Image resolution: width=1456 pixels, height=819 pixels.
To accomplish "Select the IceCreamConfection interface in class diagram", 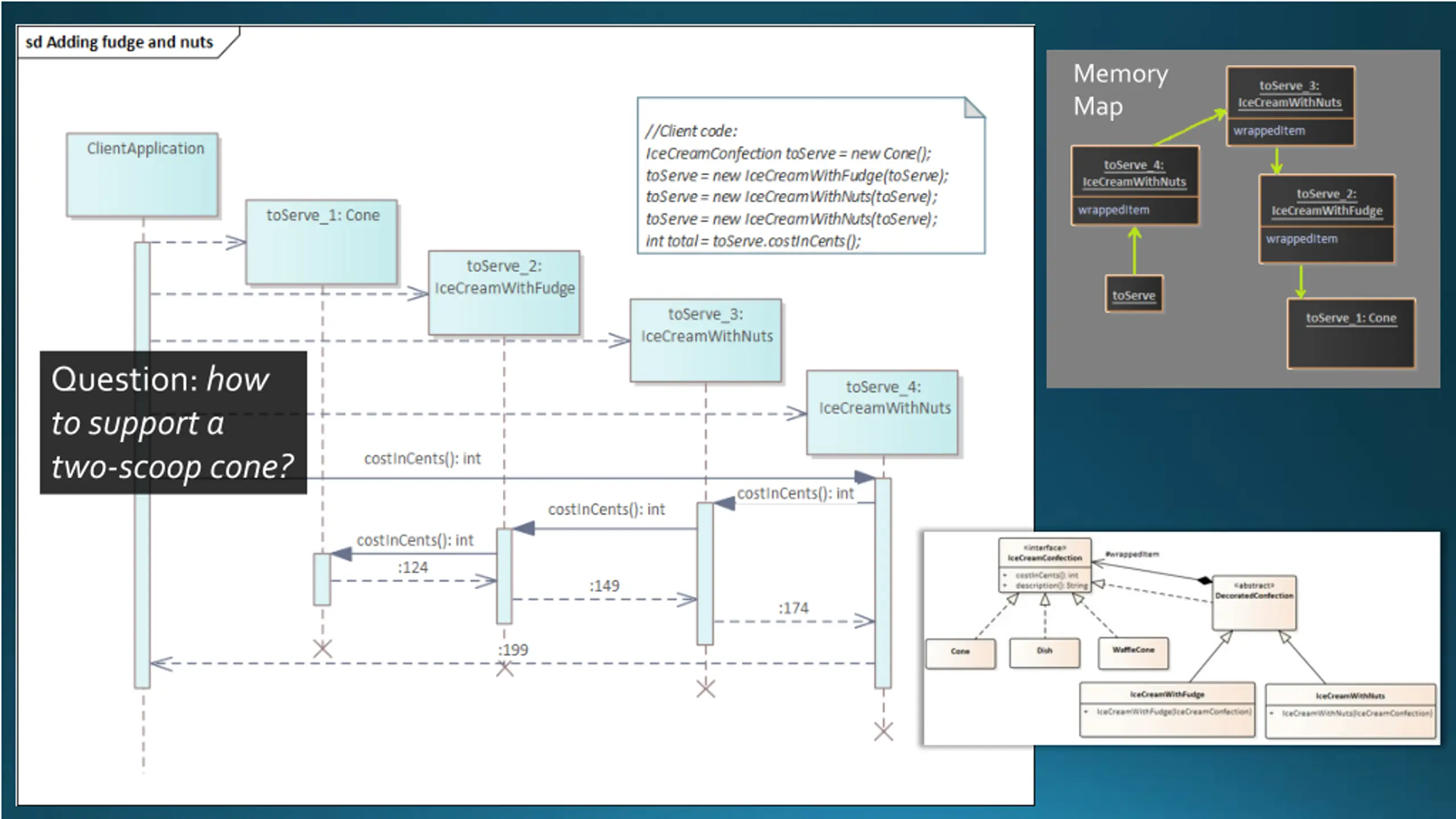I will tap(1045, 565).
